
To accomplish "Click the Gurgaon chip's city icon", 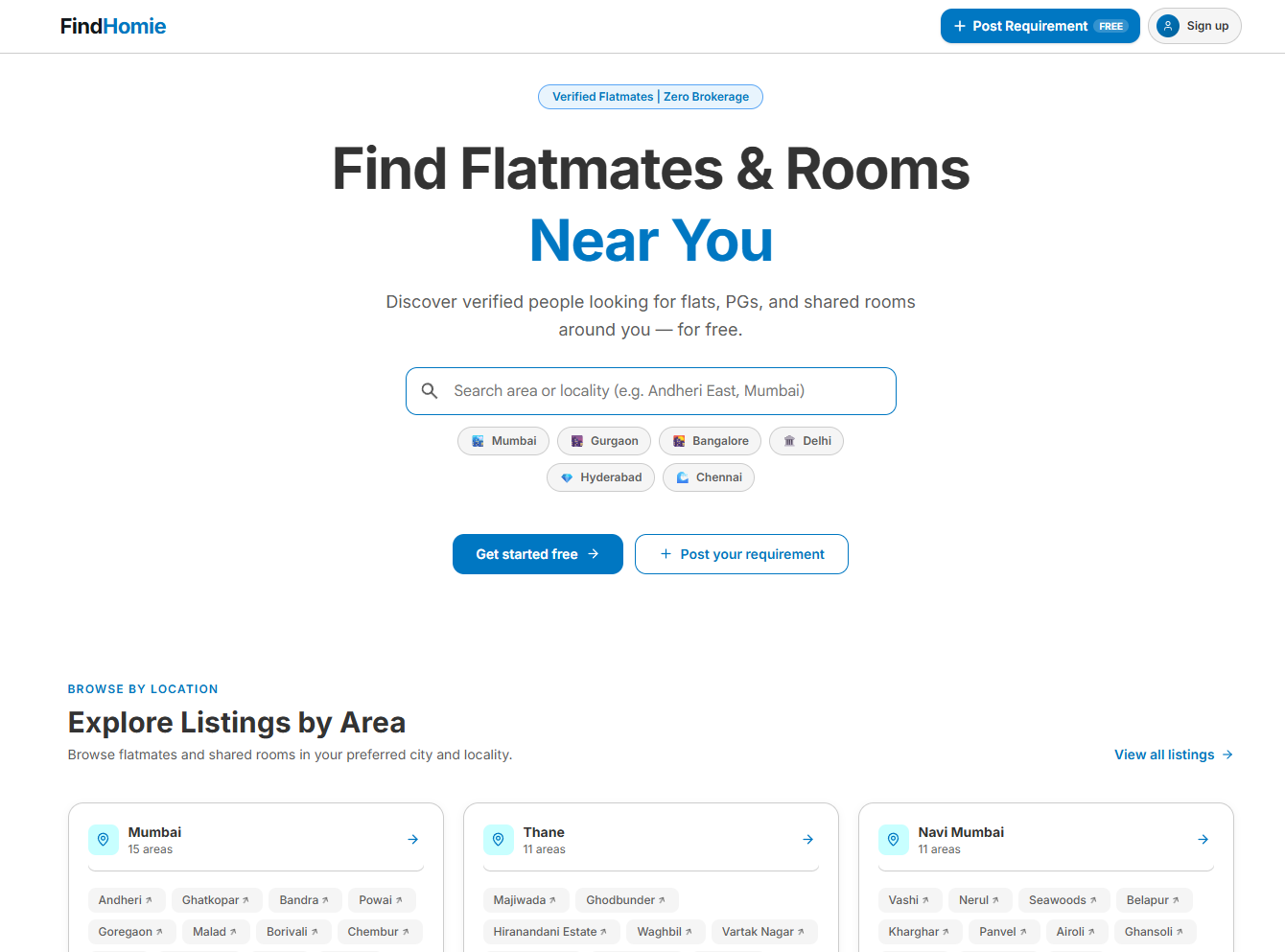I will (x=577, y=441).
